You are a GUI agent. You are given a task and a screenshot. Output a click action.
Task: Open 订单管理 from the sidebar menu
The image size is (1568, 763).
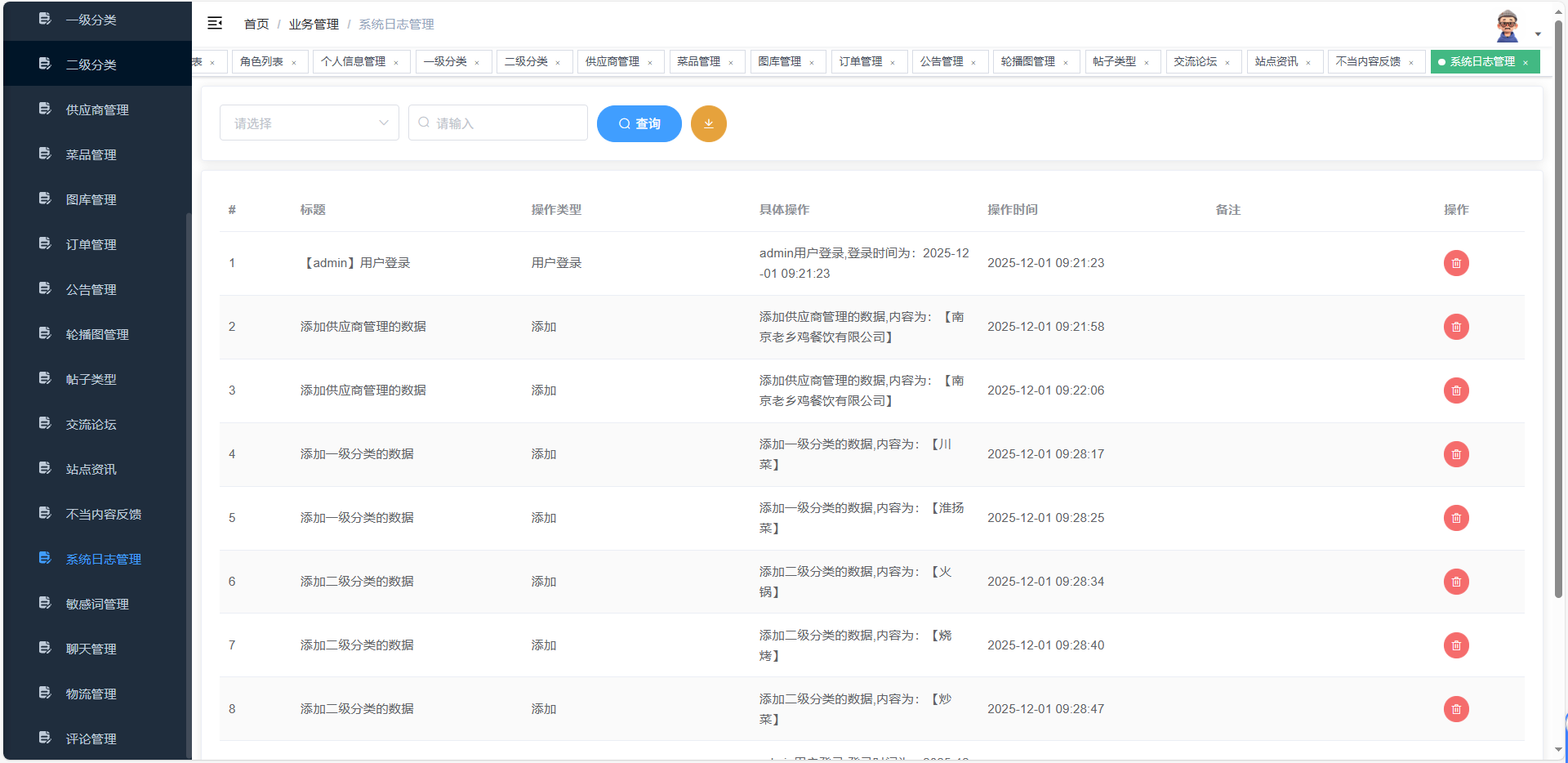(91, 243)
